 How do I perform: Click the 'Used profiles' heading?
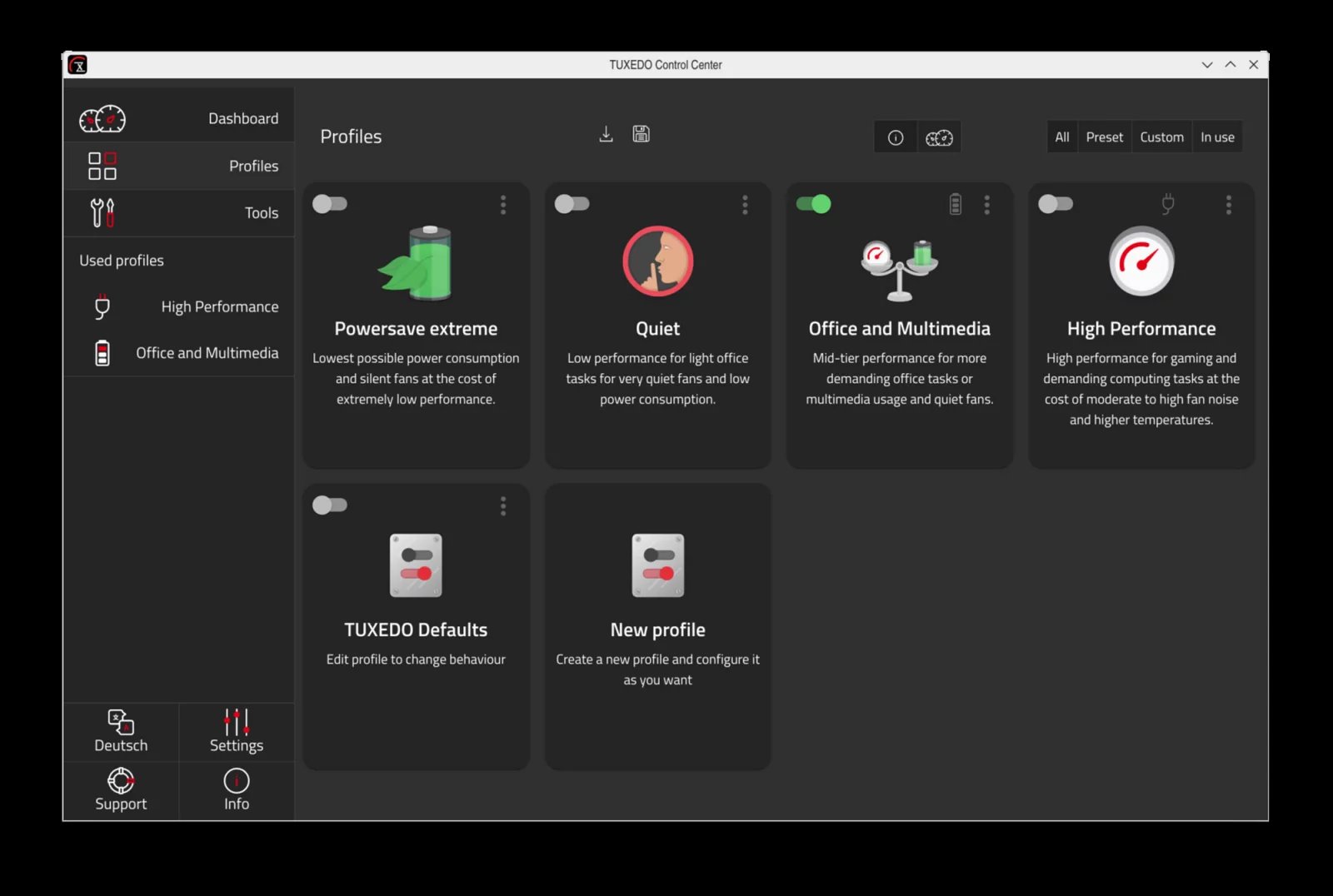pyautogui.click(x=122, y=261)
